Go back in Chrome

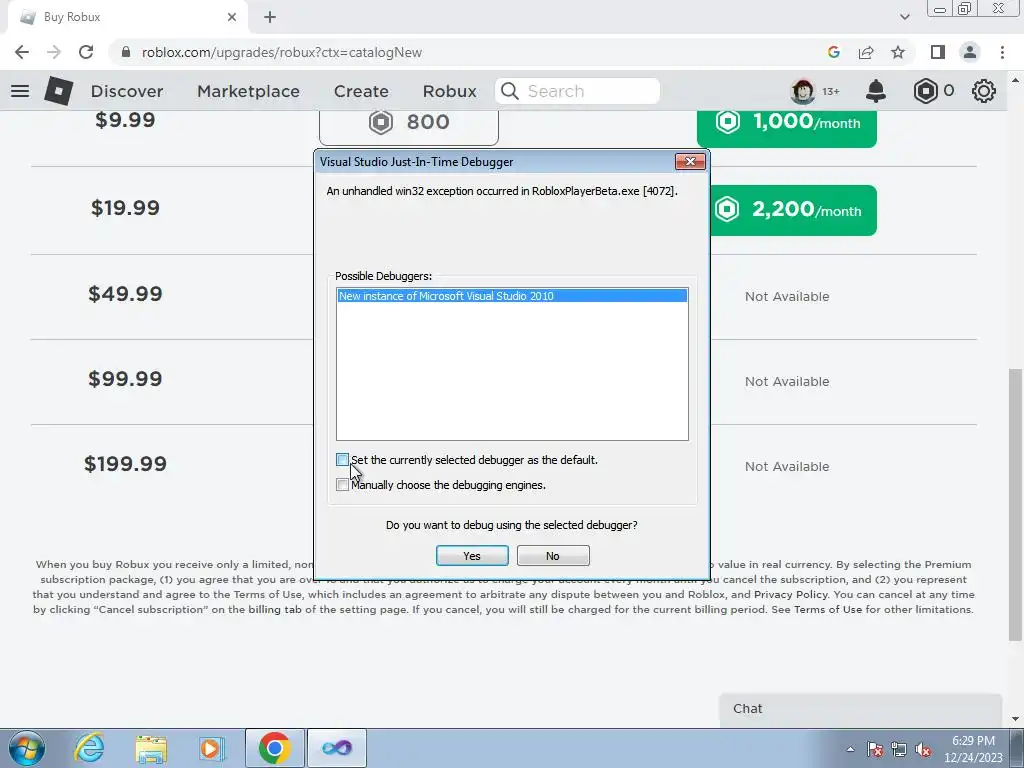click(x=22, y=52)
